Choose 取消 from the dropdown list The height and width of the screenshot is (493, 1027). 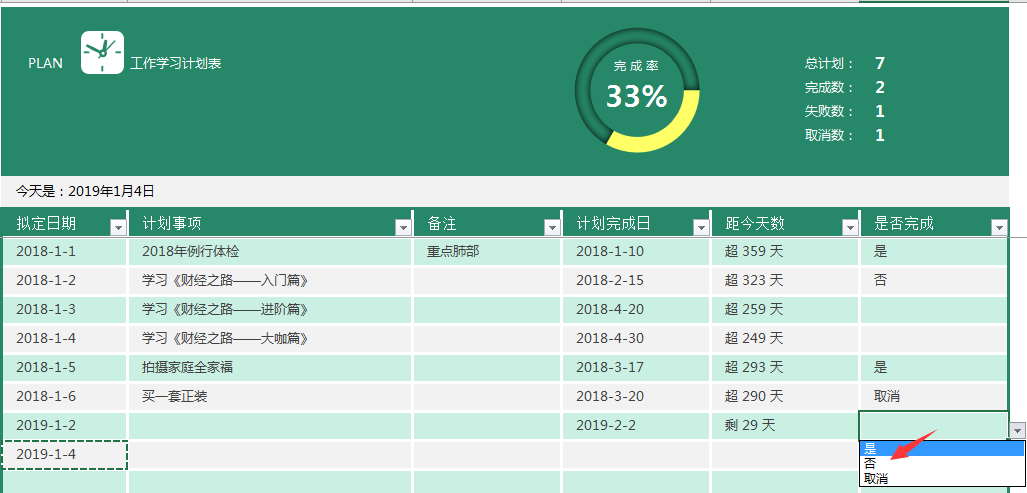click(x=941, y=479)
